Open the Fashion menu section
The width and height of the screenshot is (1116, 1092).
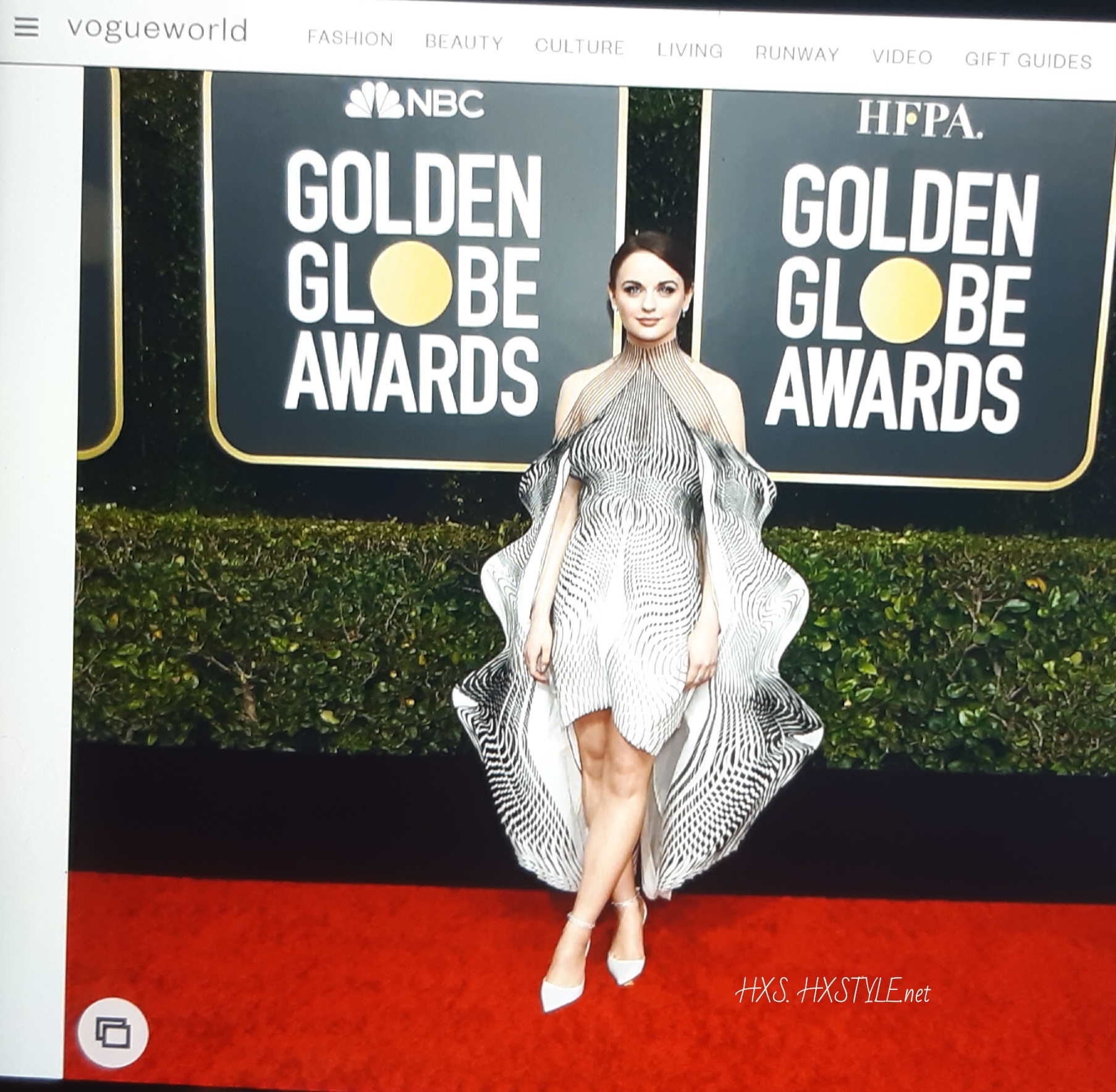click(x=350, y=38)
